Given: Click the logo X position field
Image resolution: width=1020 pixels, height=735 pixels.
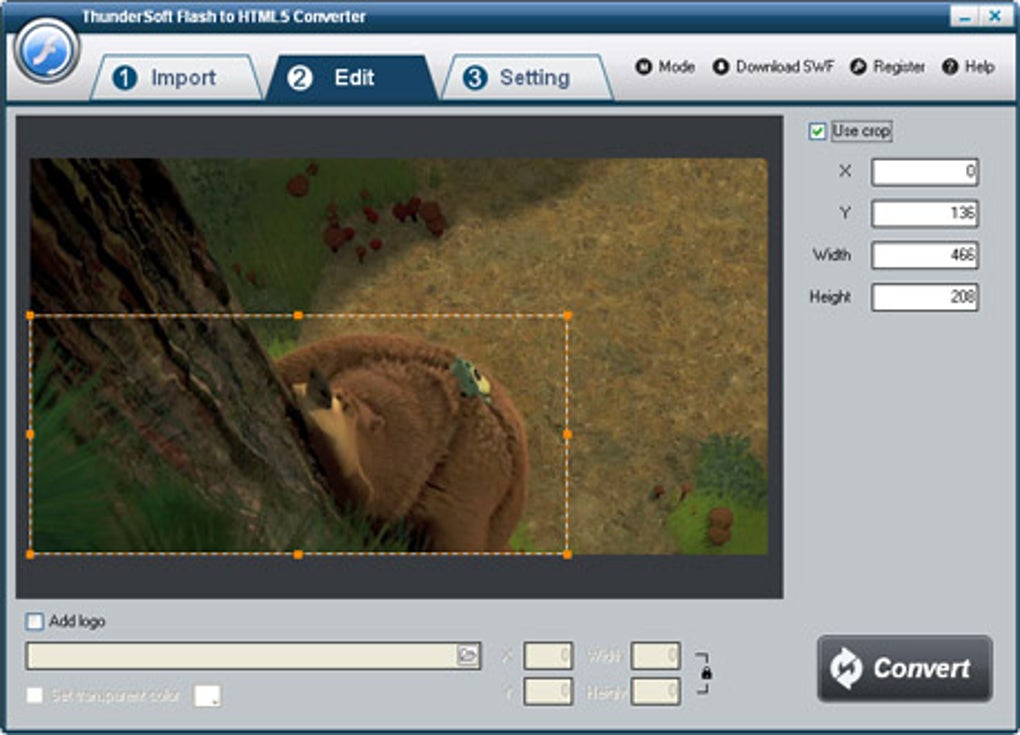Looking at the screenshot, I should click(x=548, y=656).
